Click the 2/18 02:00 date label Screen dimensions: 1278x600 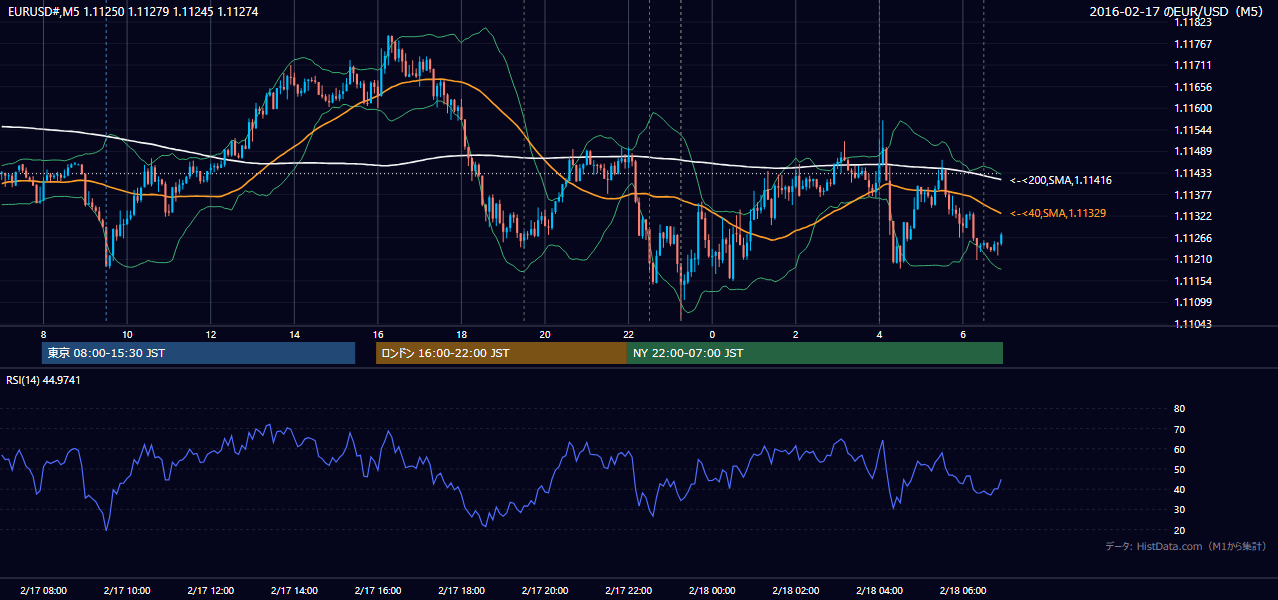click(795, 590)
